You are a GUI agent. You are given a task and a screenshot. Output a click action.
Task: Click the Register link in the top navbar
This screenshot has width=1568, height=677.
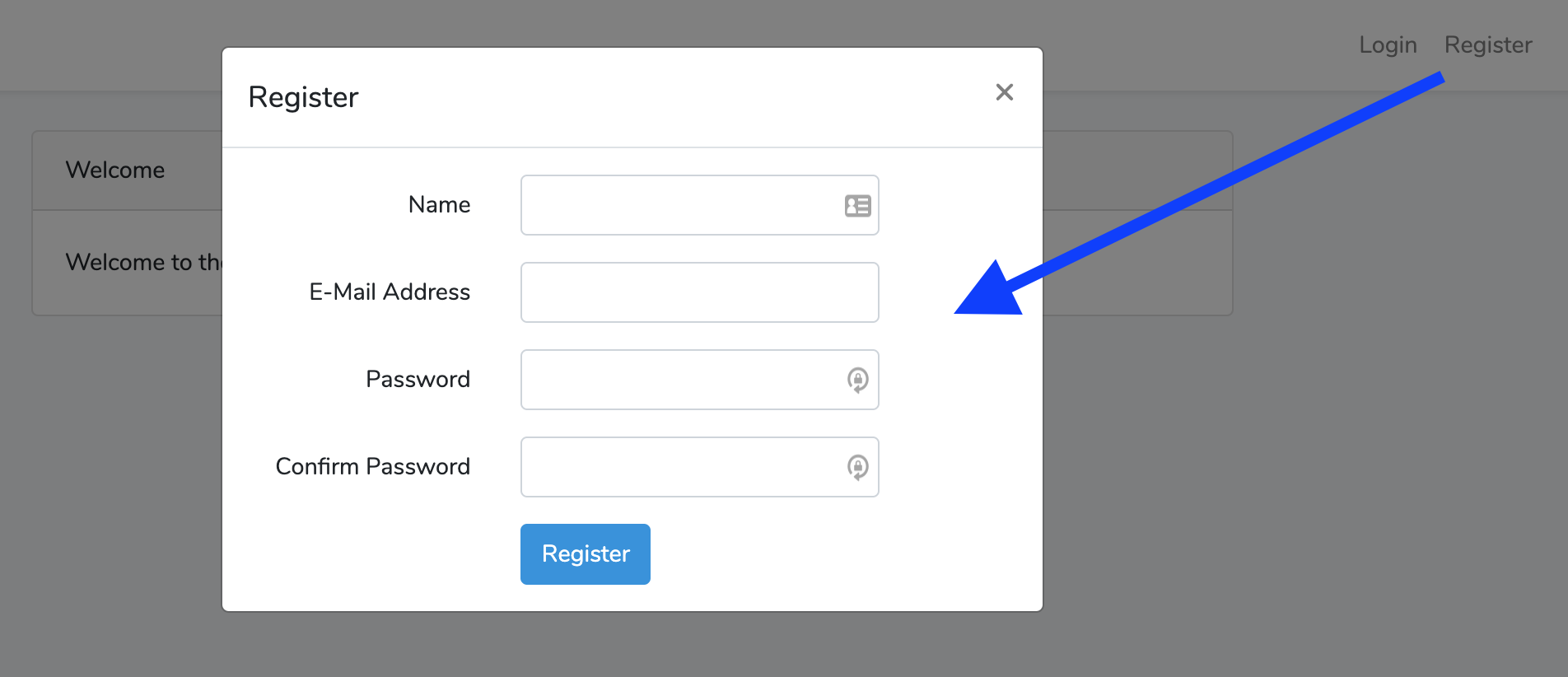(x=1487, y=44)
